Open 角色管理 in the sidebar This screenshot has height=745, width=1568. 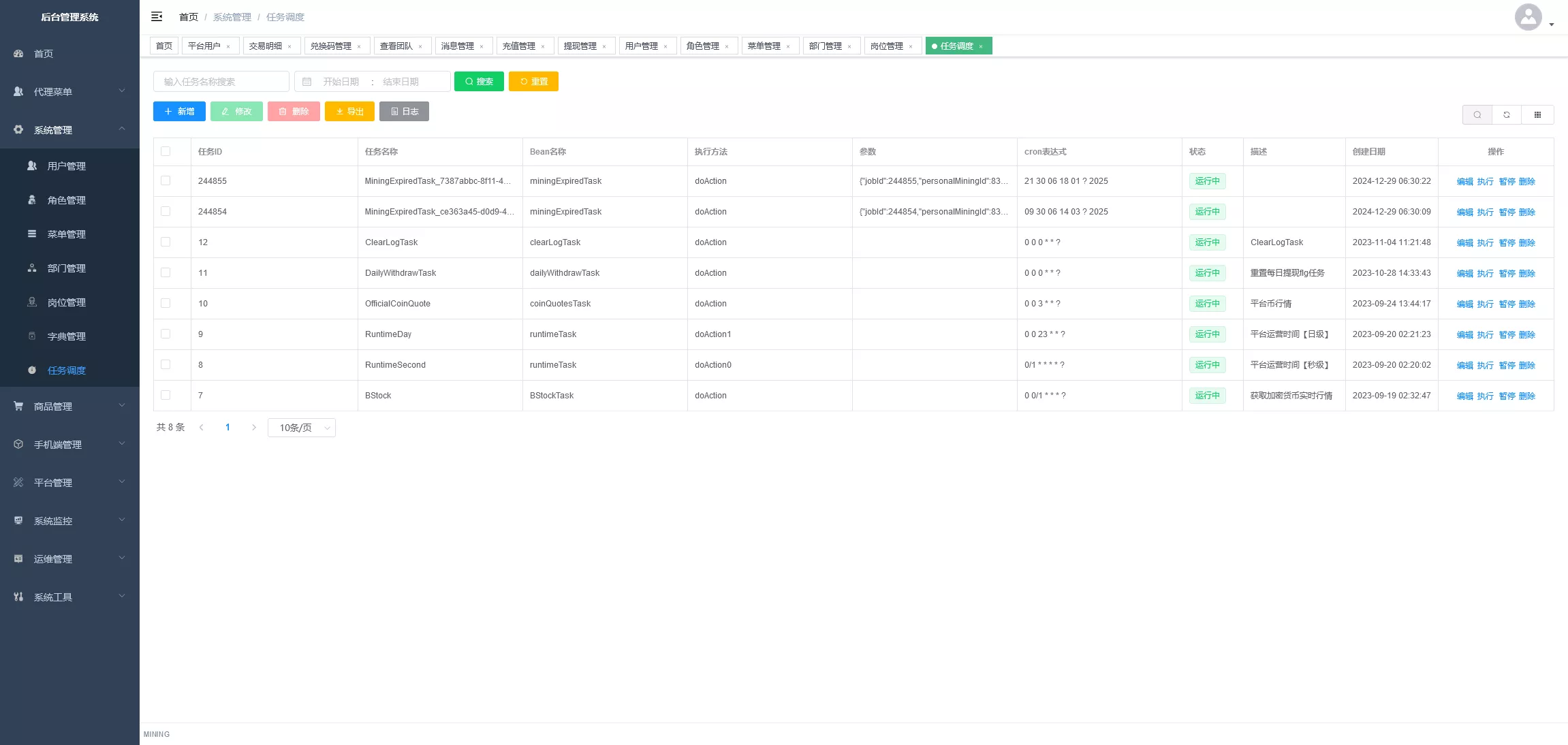69,200
